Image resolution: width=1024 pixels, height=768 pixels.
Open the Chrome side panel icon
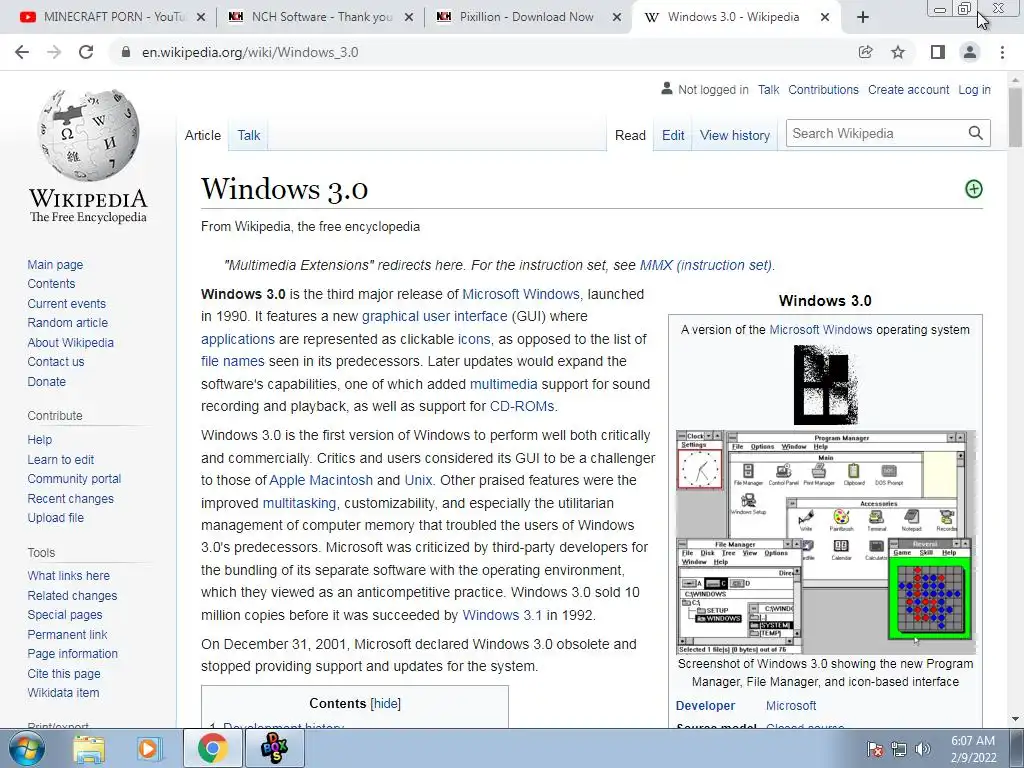tap(938, 52)
